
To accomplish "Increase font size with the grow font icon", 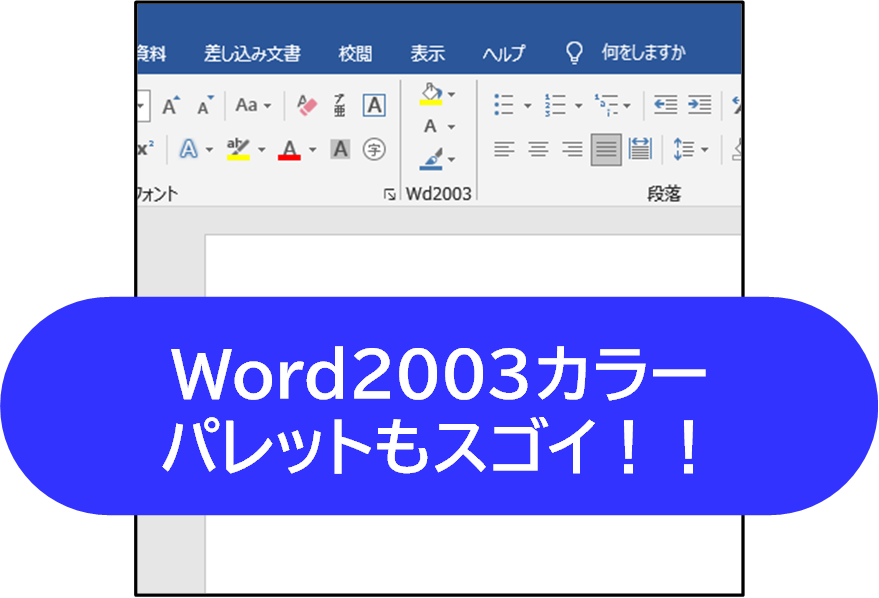I will coord(171,105).
